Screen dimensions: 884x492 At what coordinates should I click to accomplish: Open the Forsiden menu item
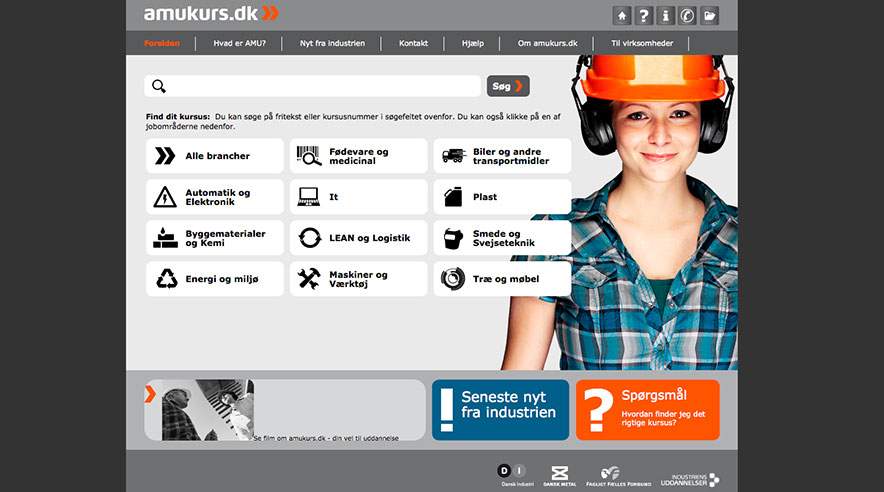point(162,43)
